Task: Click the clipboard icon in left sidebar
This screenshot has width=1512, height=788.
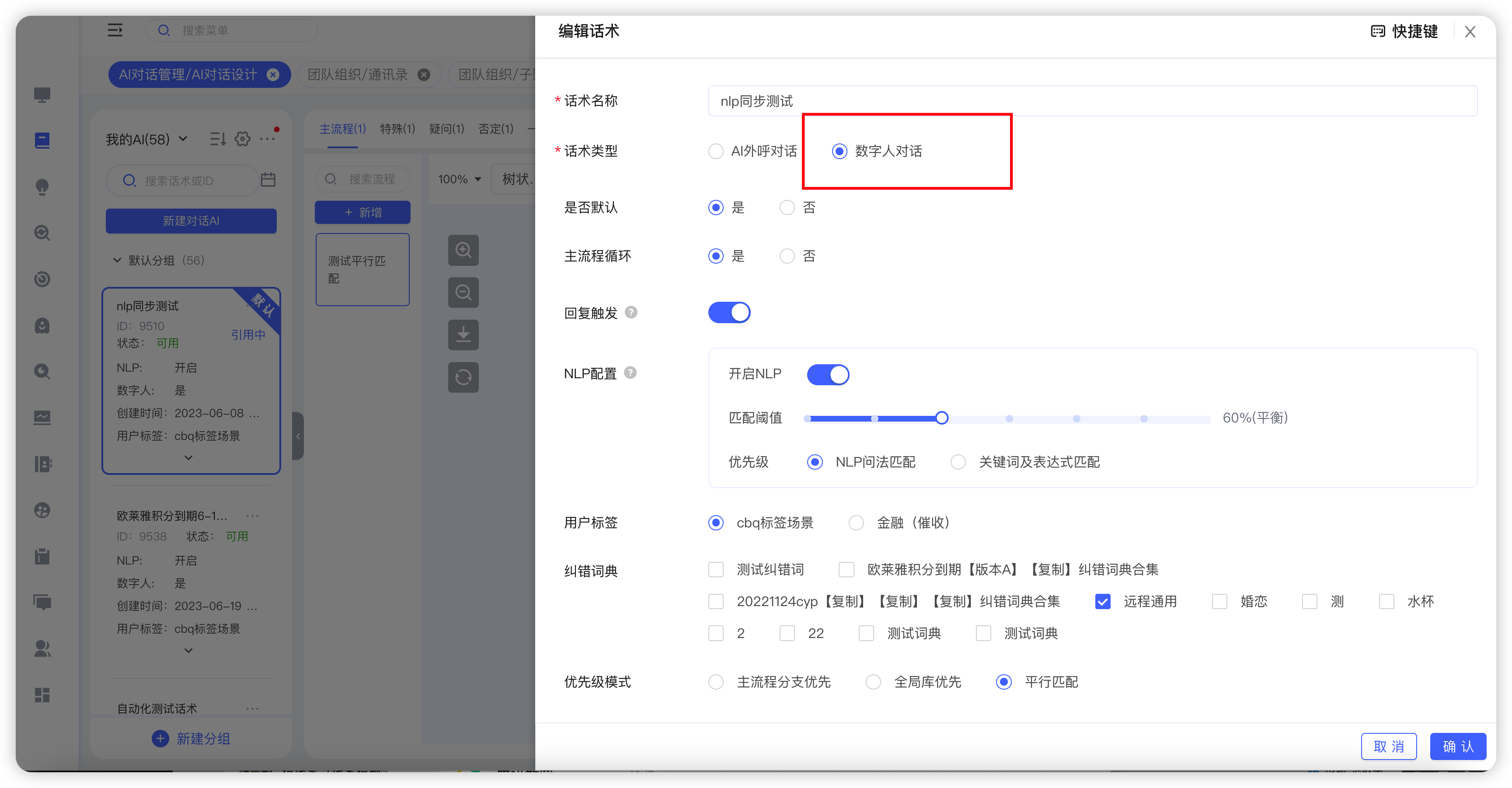Action: tap(42, 556)
